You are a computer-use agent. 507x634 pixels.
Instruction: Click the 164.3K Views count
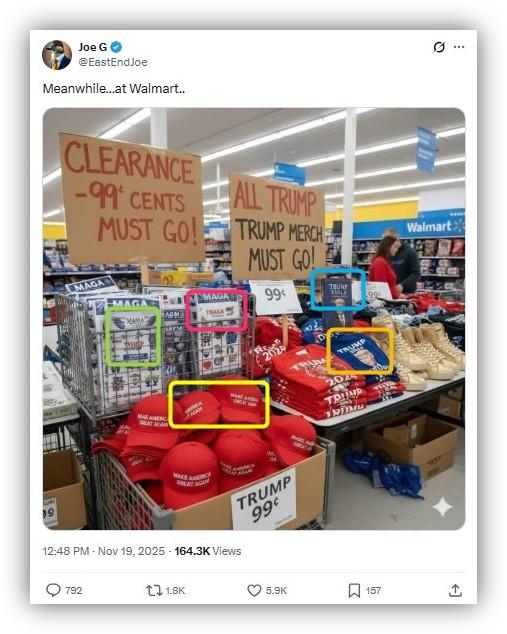pos(208,551)
